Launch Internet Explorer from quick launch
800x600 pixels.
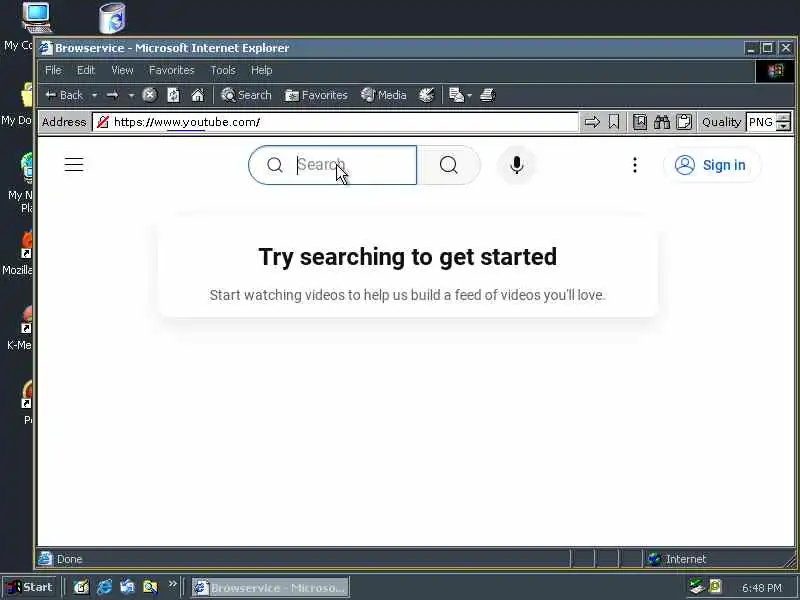tap(105, 587)
